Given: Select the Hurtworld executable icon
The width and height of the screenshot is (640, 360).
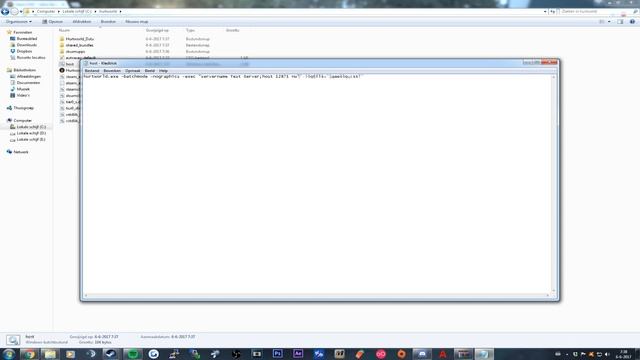Looking at the screenshot, I should pyautogui.click(x=62, y=70).
